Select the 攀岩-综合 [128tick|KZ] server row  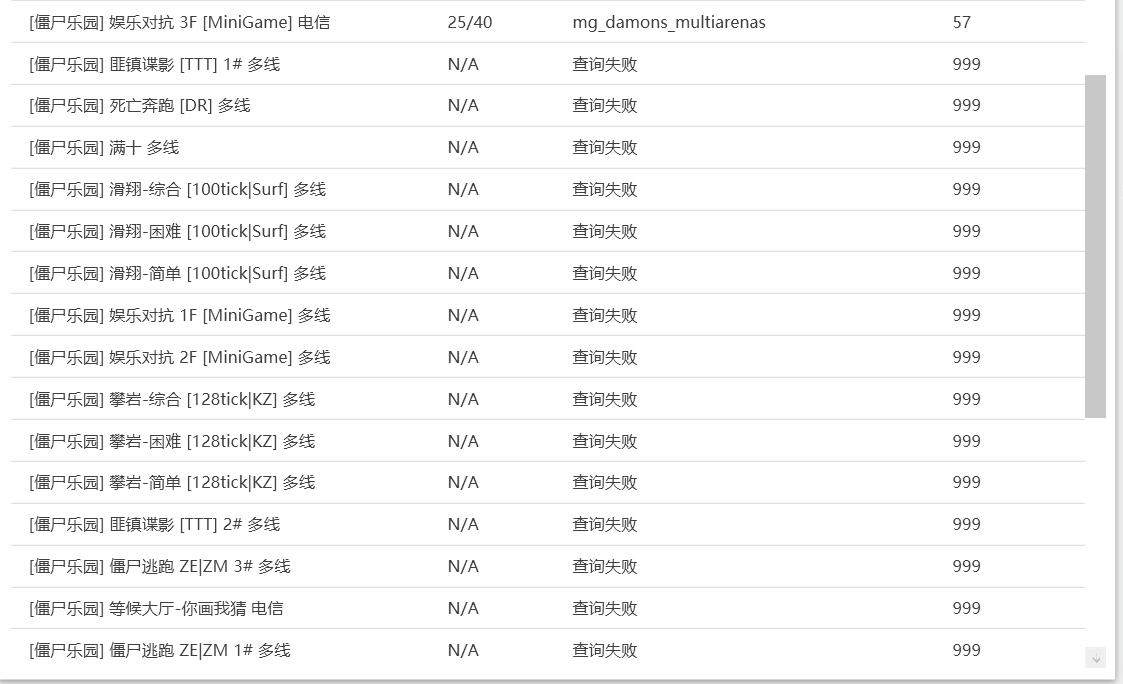pos(172,399)
